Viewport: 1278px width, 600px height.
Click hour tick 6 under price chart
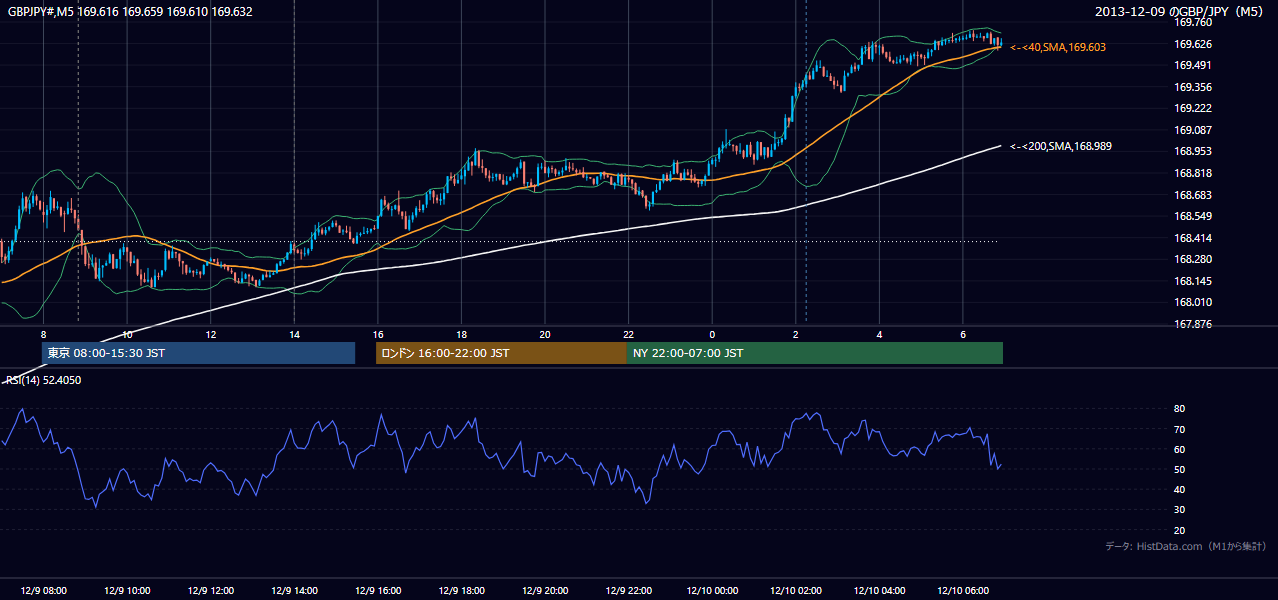[x=963, y=334]
